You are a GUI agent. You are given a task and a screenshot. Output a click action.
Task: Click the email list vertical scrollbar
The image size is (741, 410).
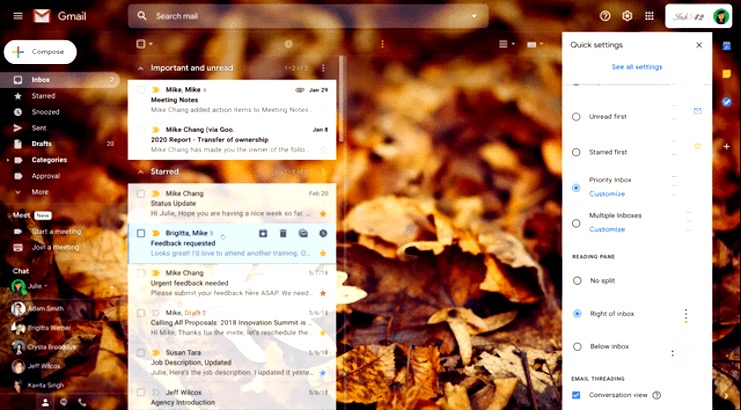click(x=341, y=99)
